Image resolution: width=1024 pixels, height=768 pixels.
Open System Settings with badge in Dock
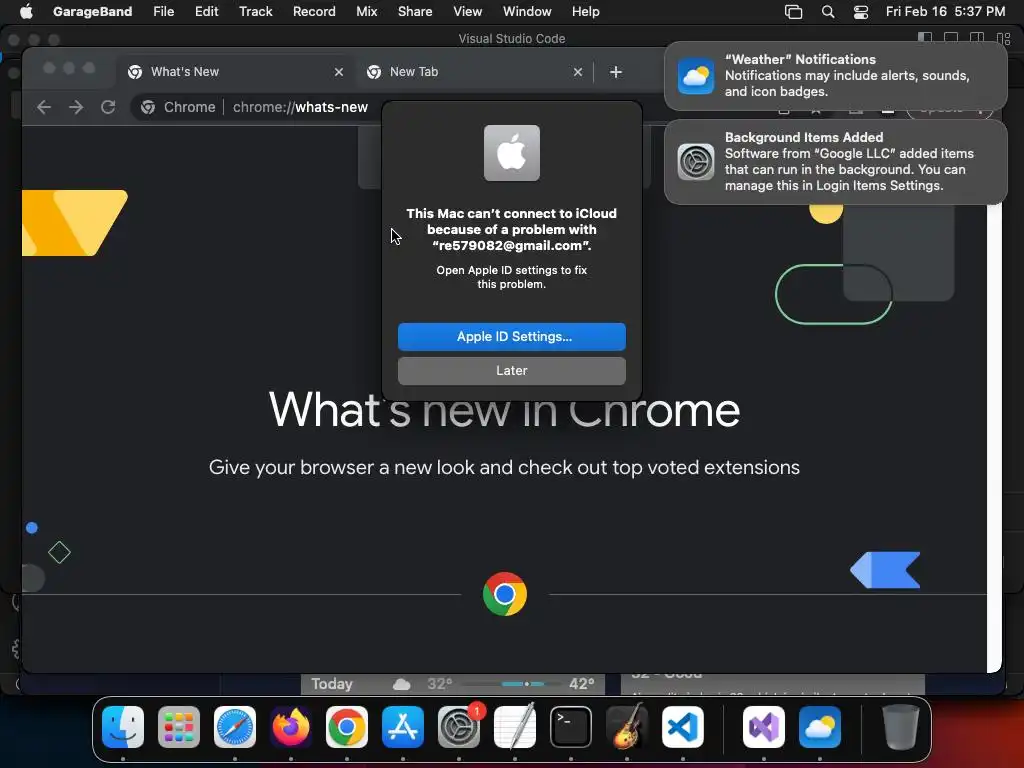(x=459, y=727)
